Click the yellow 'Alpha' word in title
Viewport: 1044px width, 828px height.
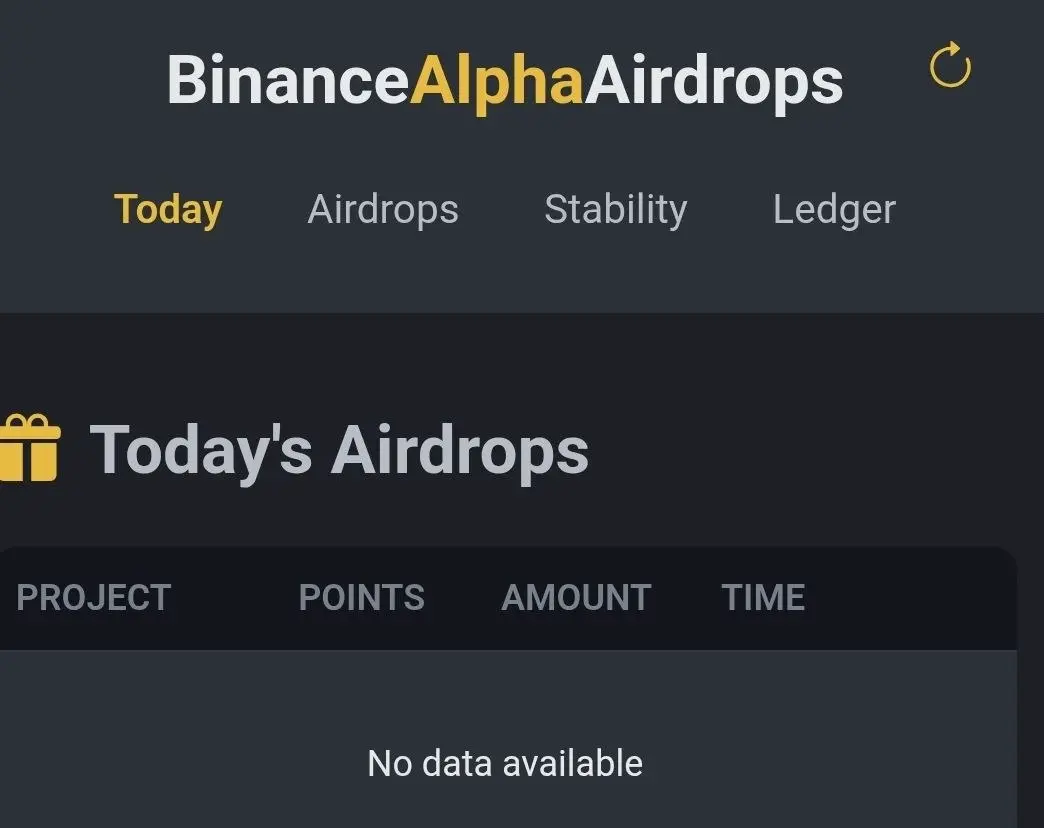pos(496,80)
